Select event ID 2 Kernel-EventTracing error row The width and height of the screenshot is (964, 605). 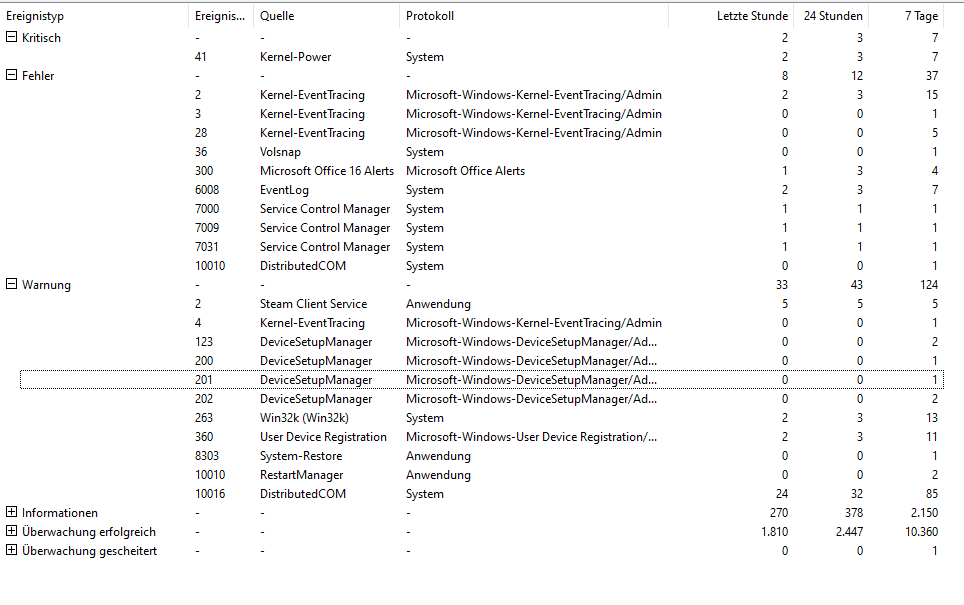[481, 95]
